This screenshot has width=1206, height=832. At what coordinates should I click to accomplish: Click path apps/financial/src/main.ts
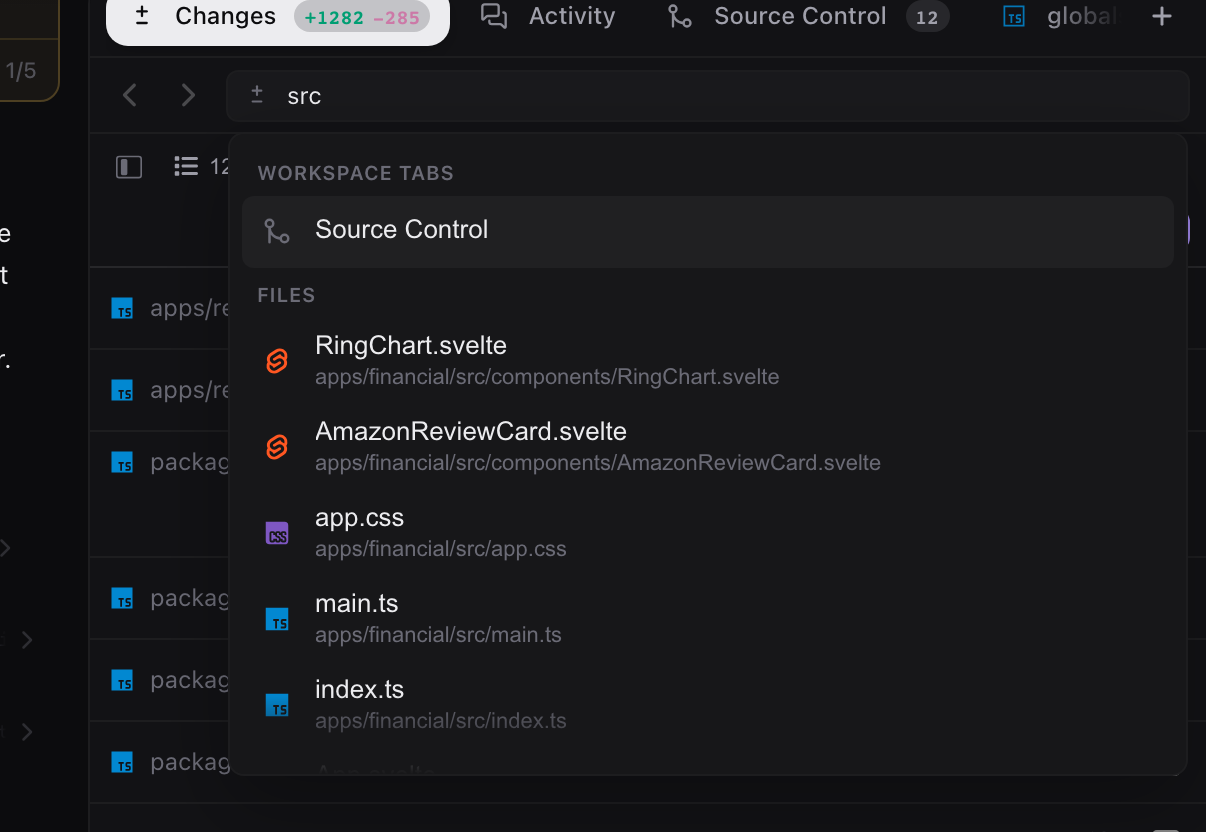pyautogui.click(x=438, y=635)
